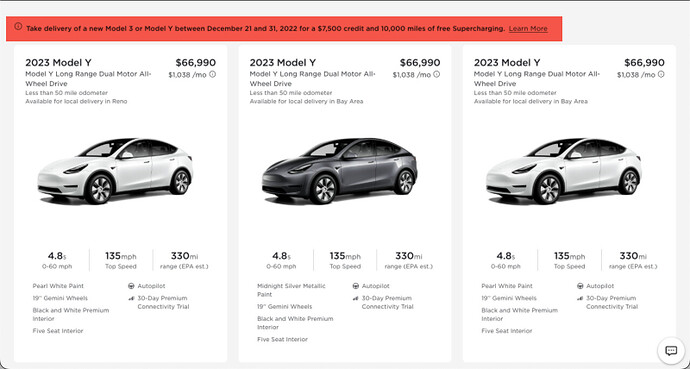The height and width of the screenshot is (369, 690).
Task: Open the chat support bubble icon
Action: coord(671,351)
